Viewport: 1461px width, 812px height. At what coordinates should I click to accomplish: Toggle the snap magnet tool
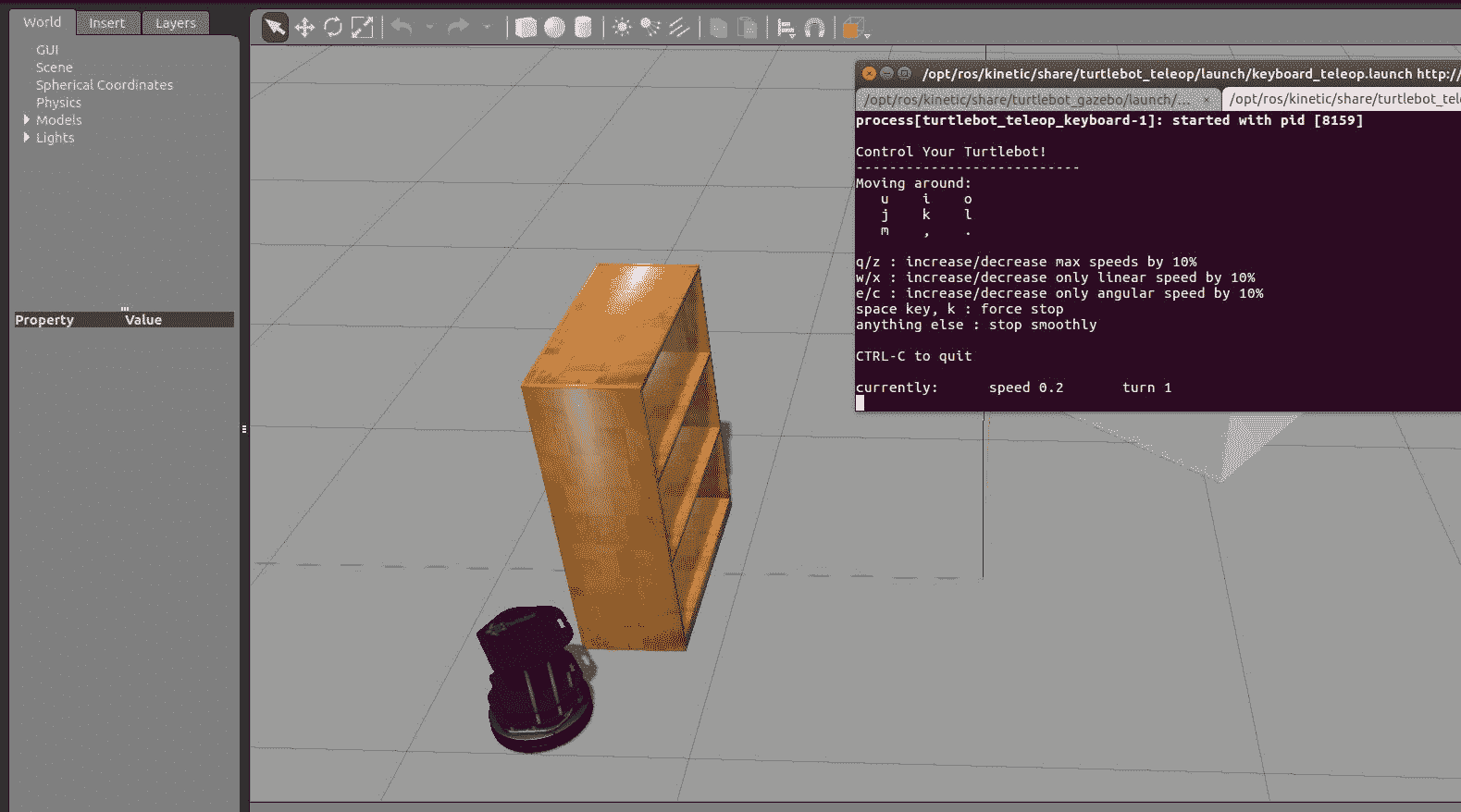(814, 29)
